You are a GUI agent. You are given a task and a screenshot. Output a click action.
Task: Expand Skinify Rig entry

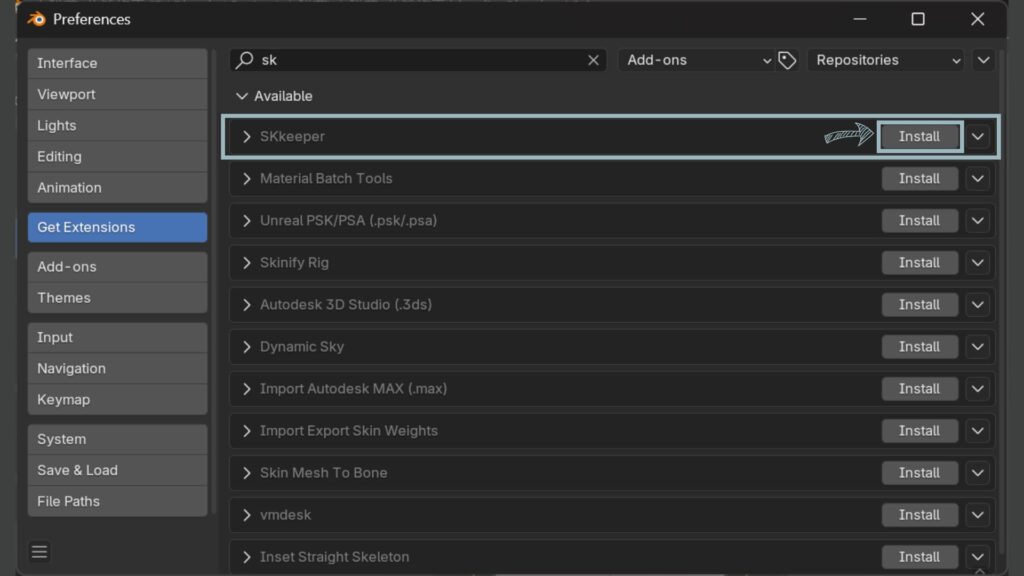(x=246, y=263)
